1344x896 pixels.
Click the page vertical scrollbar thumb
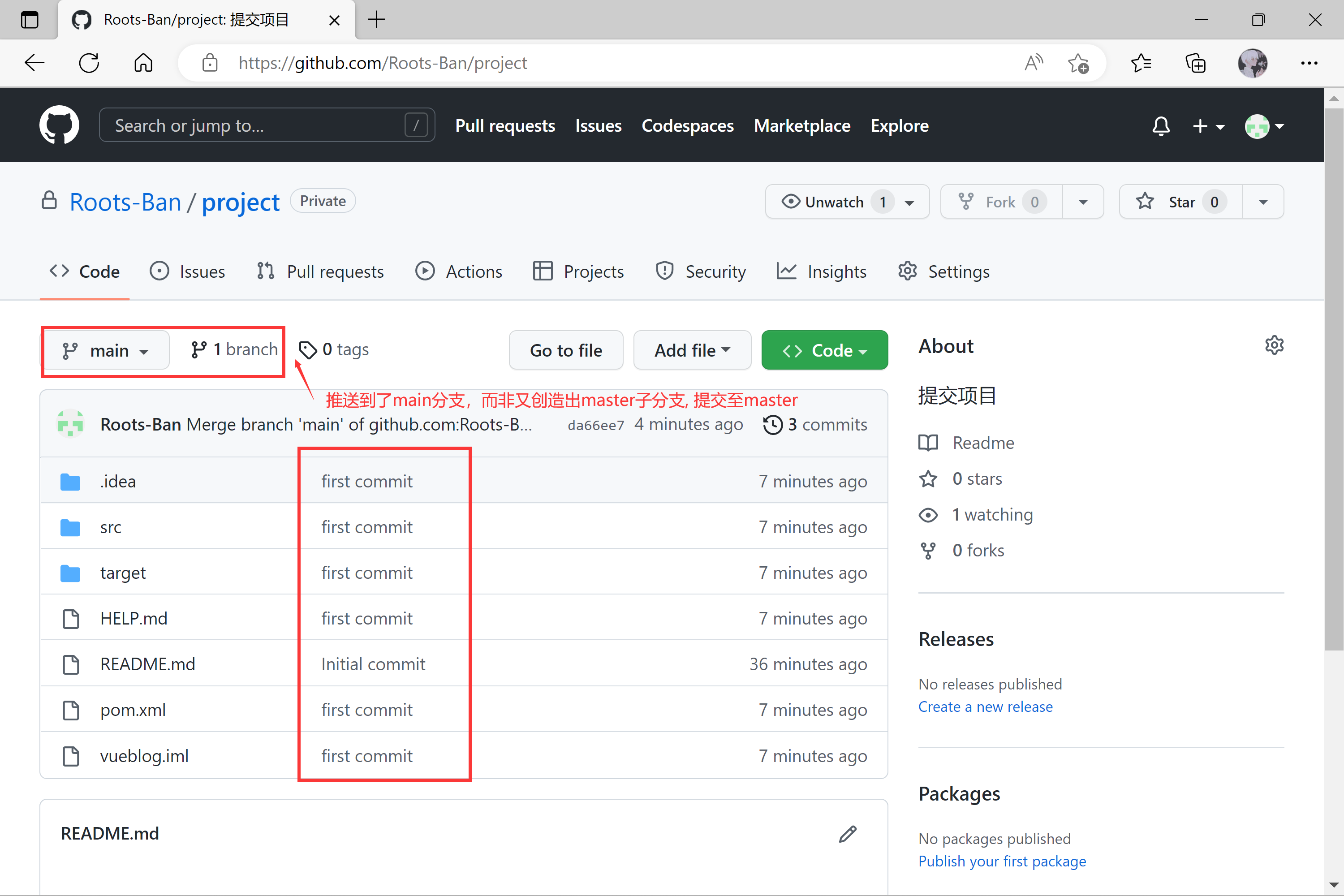[x=1334, y=379]
